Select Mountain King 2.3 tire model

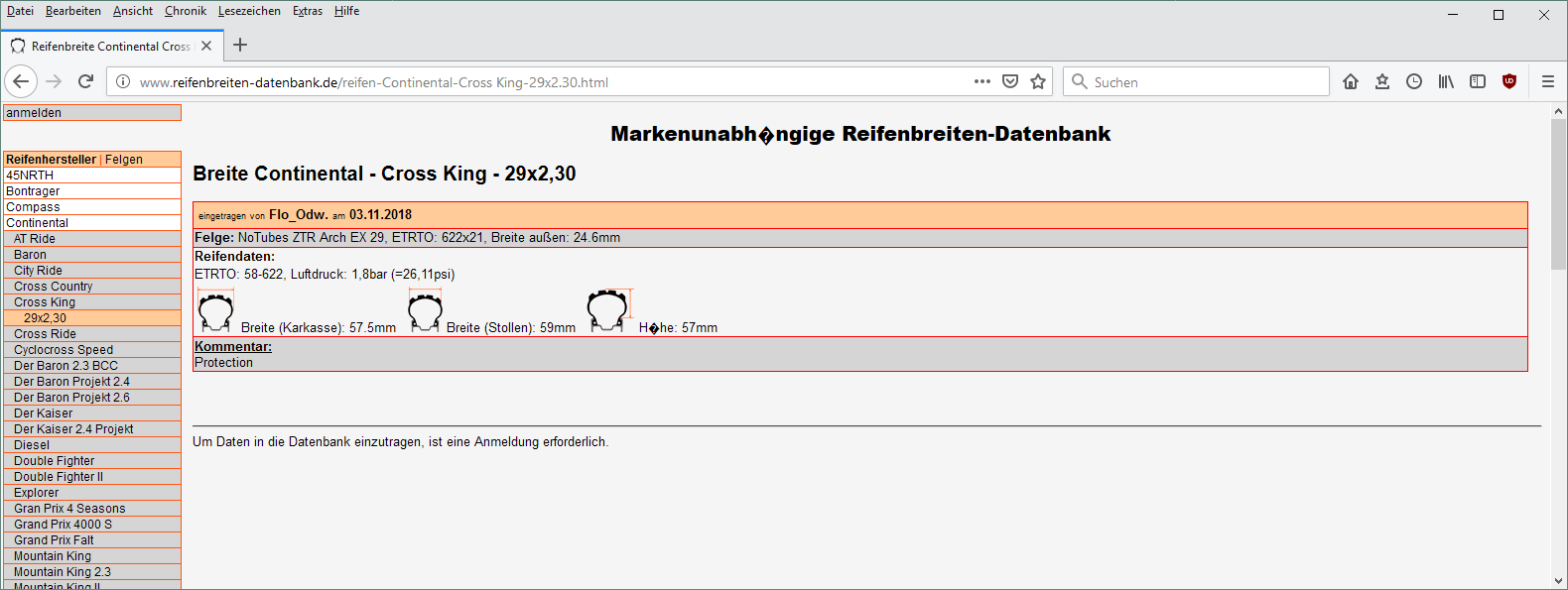[63, 572]
